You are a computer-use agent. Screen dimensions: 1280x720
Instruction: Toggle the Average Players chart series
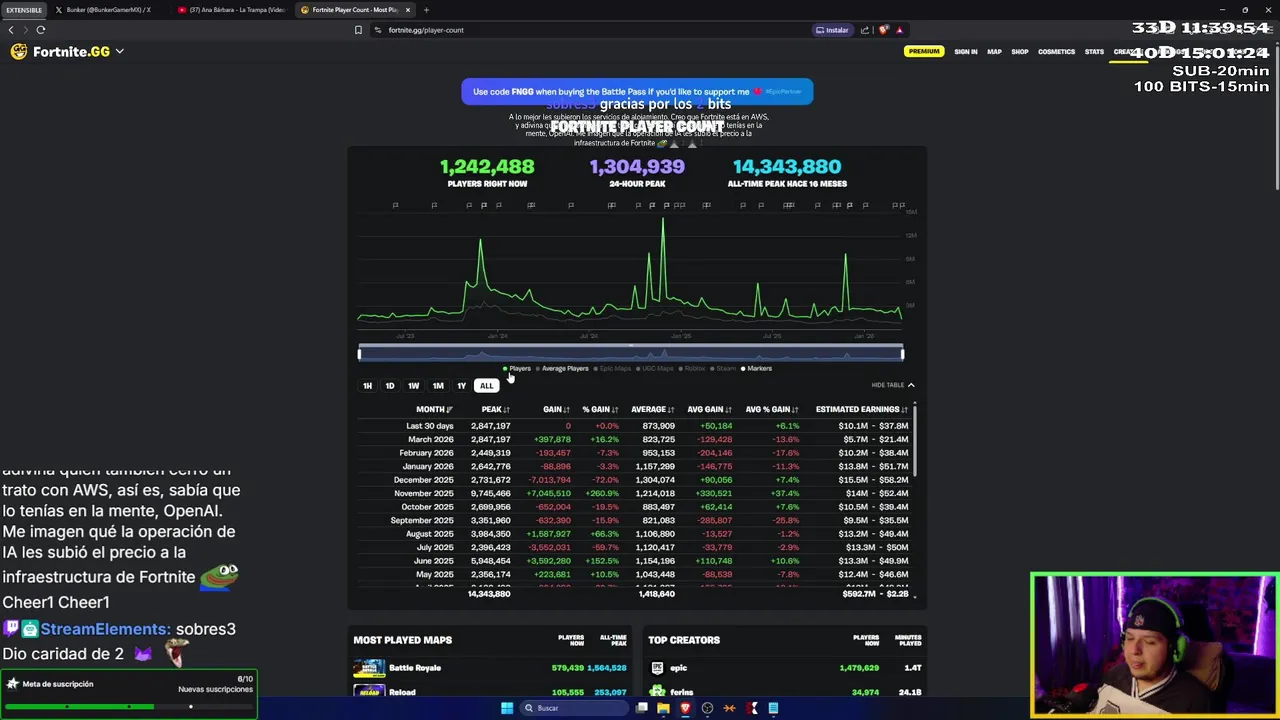(562, 368)
